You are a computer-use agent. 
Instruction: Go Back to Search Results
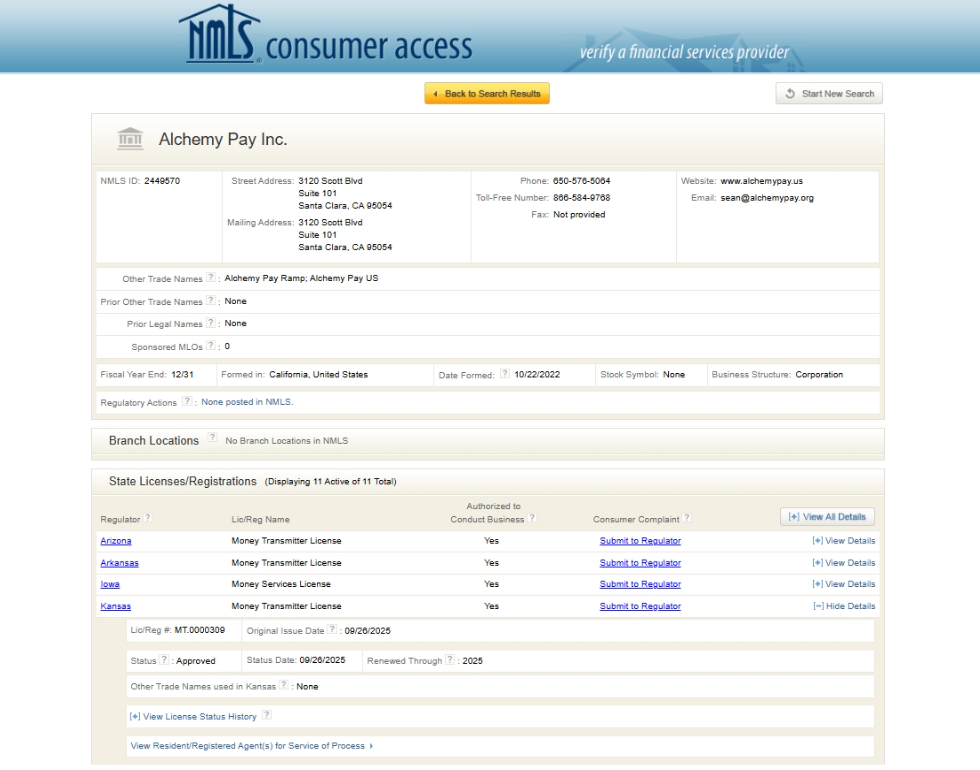487,94
